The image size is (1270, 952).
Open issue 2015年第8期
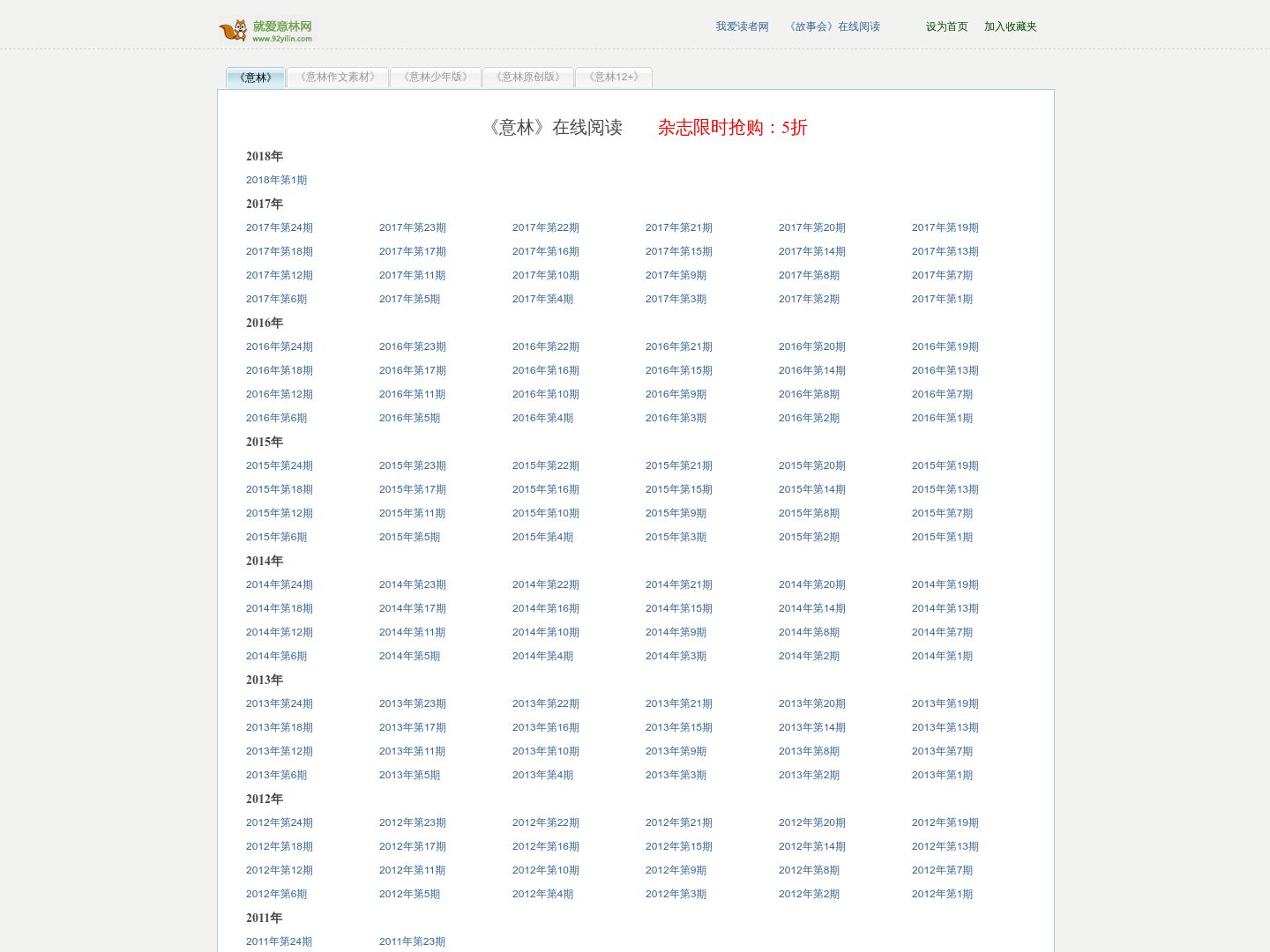coord(809,513)
